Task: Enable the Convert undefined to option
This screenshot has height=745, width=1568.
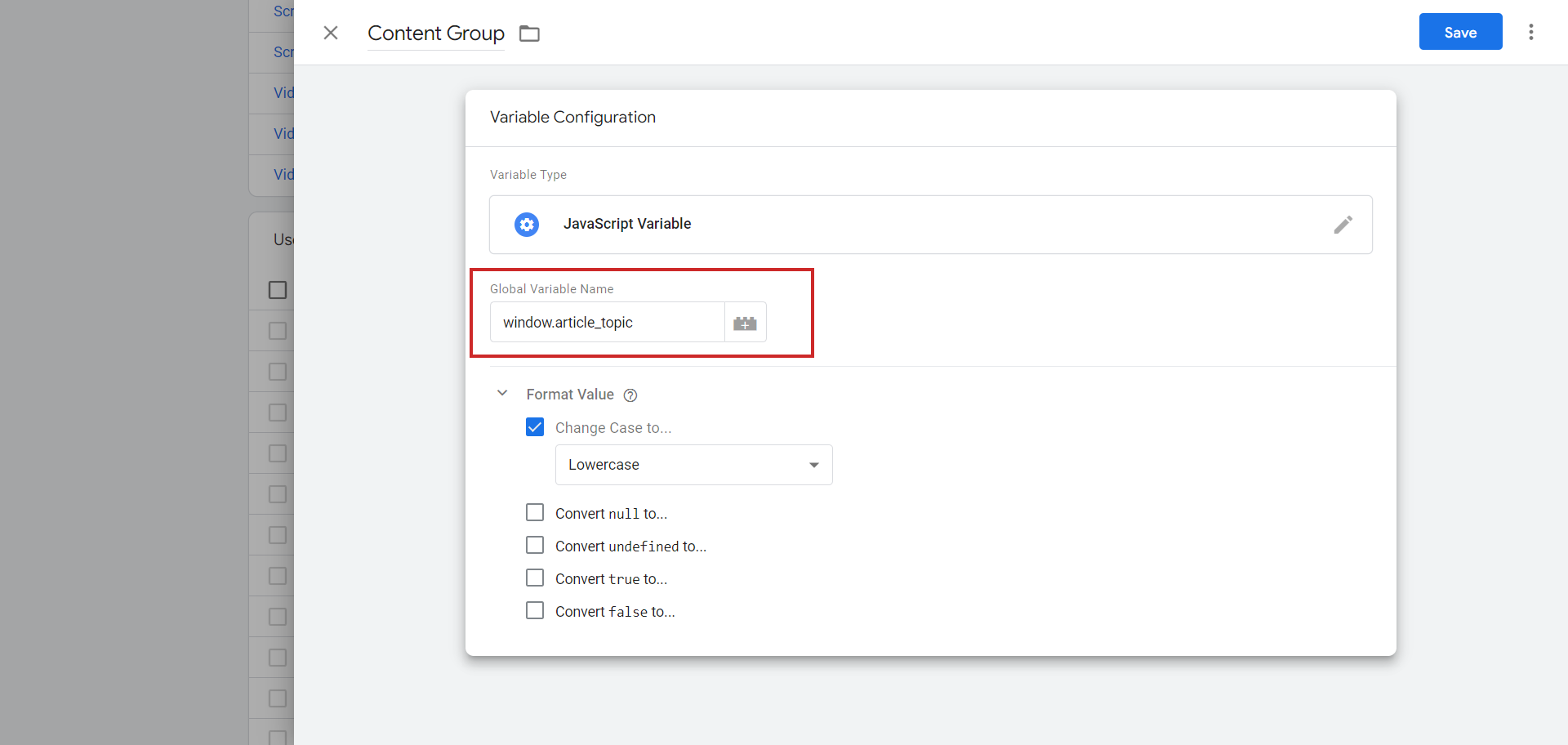Action: click(535, 545)
